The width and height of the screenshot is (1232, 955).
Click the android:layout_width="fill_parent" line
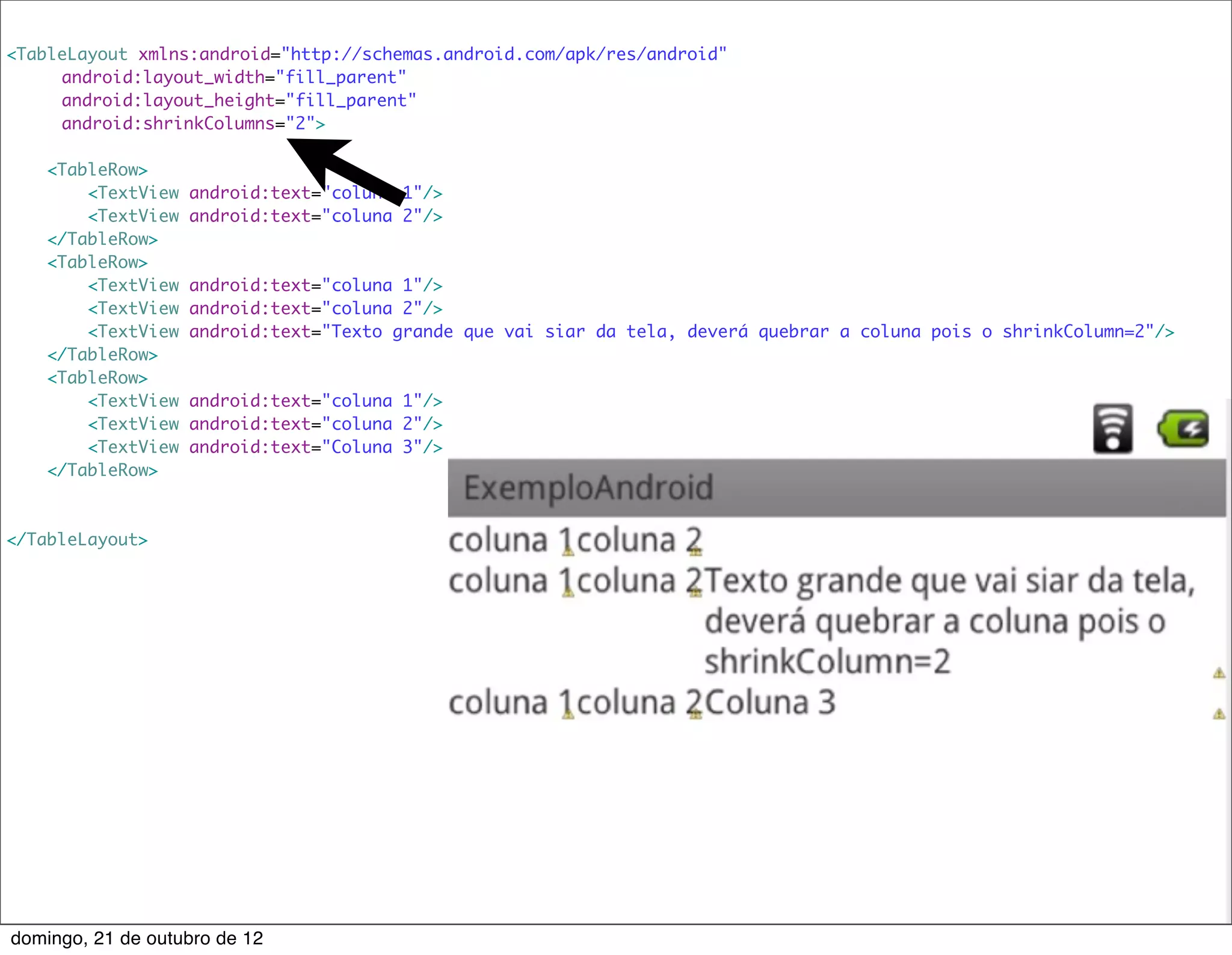(x=234, y=77)
